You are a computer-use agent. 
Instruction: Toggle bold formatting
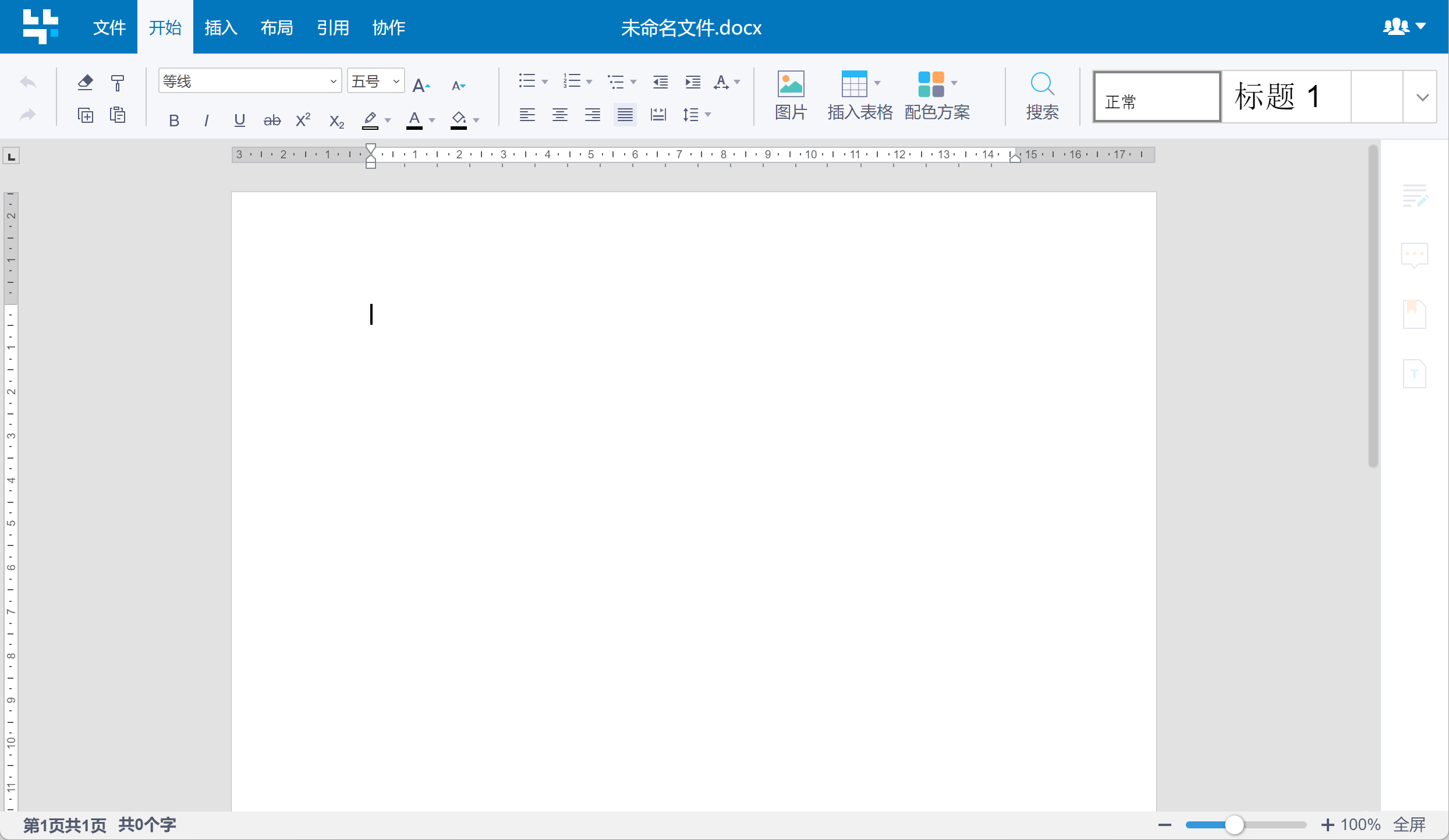coord(173,120)
